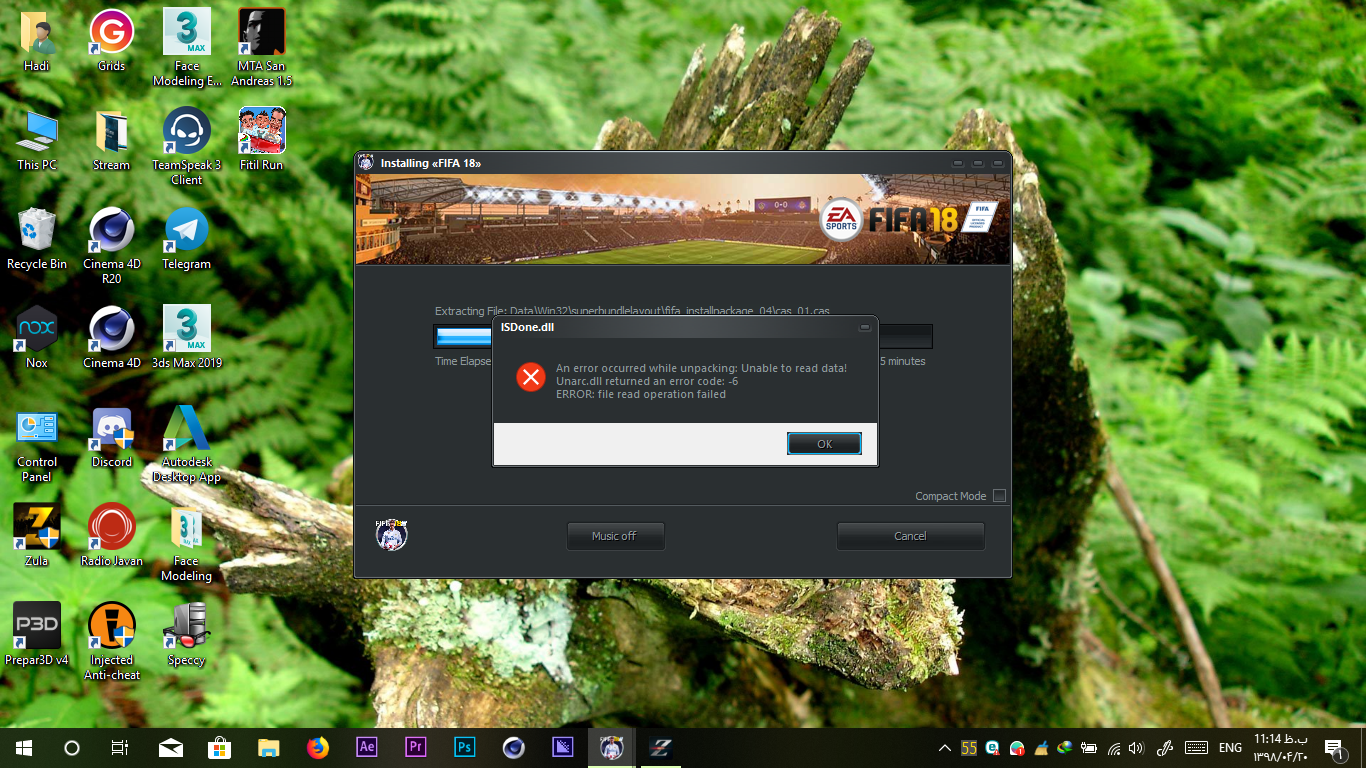Open Task View on the taskbar
Viewport: 1366px width, 768px height.
tap(119, 747)
